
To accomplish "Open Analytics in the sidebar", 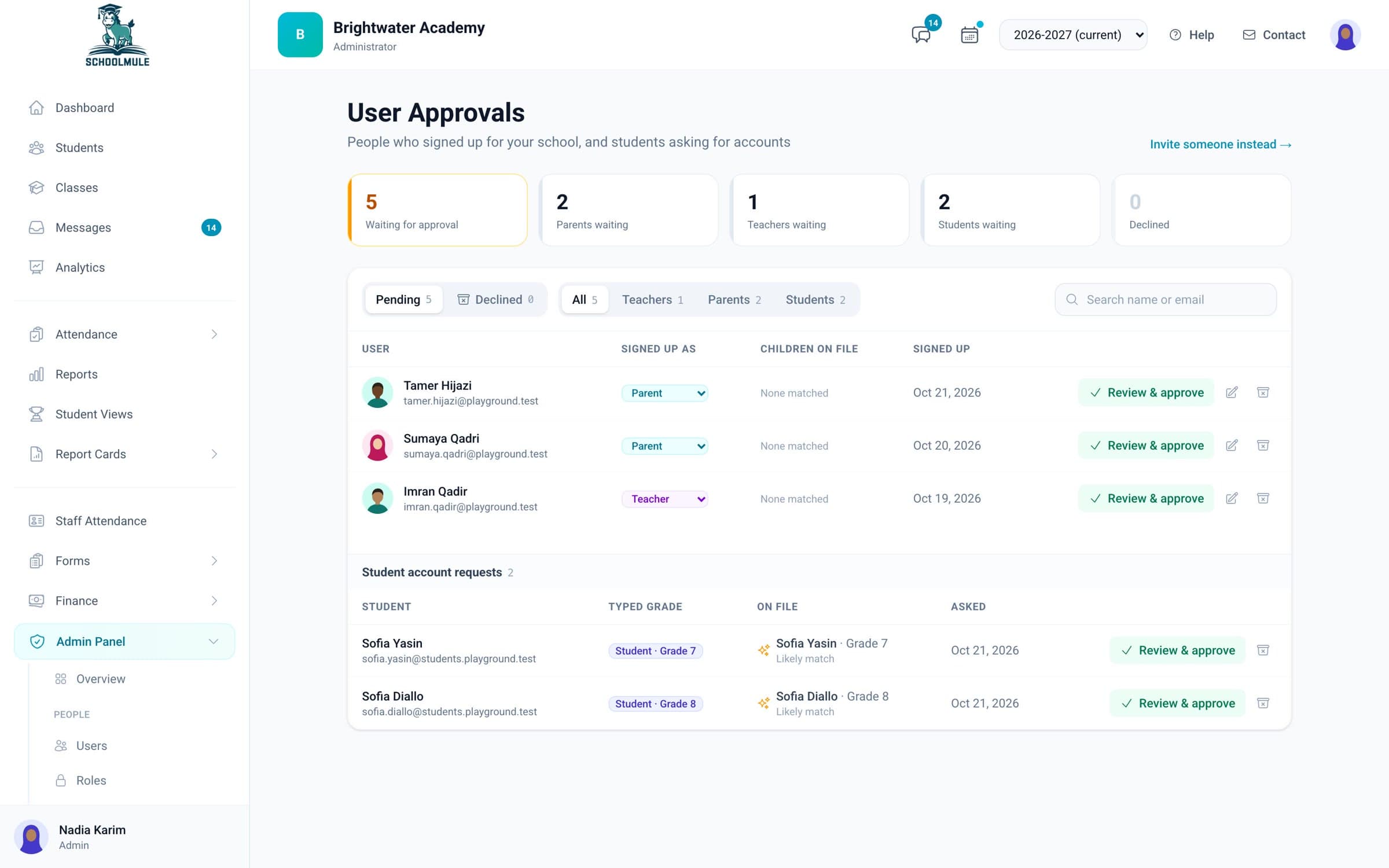I will [124, 267].
